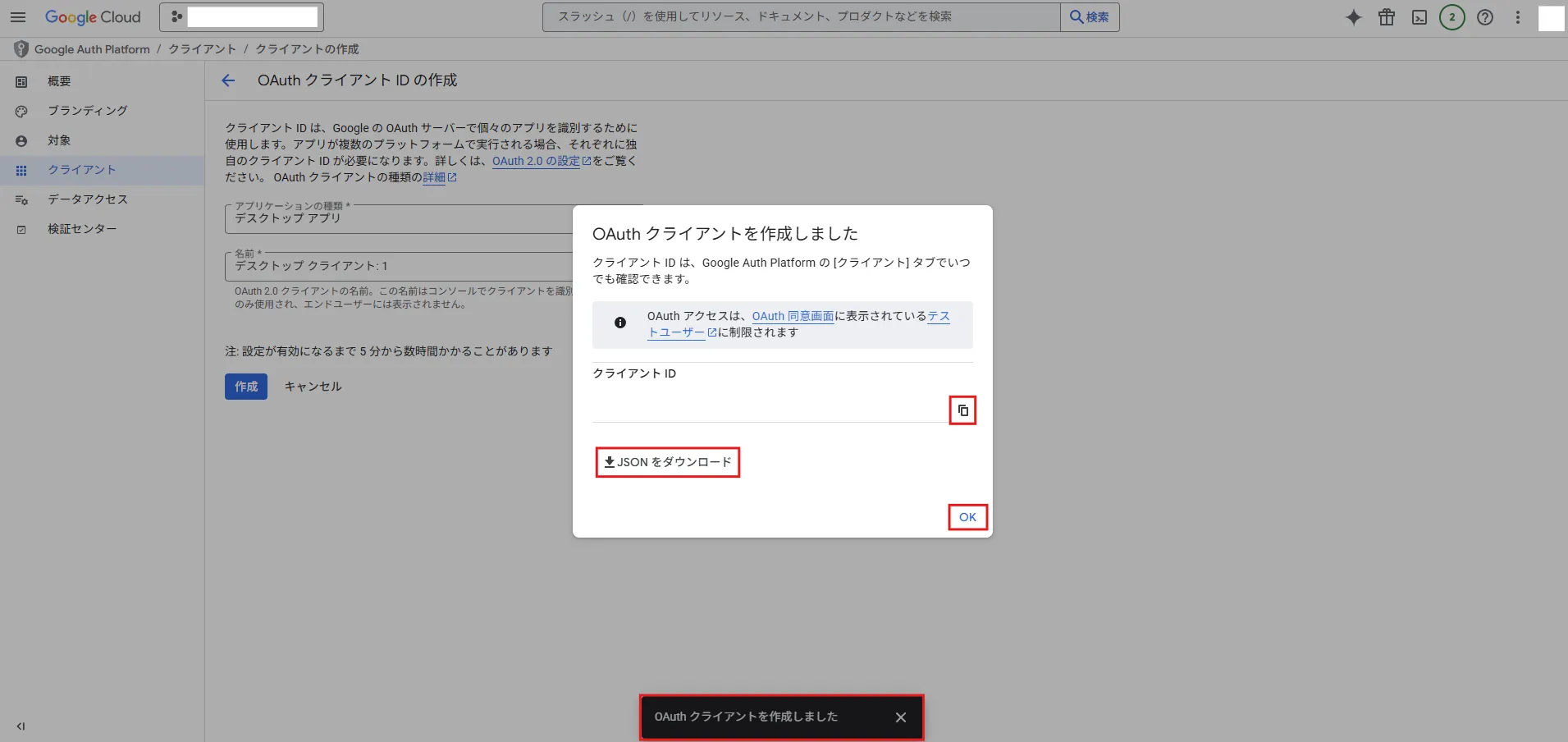Confirm the dialog with OK
Image resolution: width=1568 pixels, height=742 pixels.
967,517
